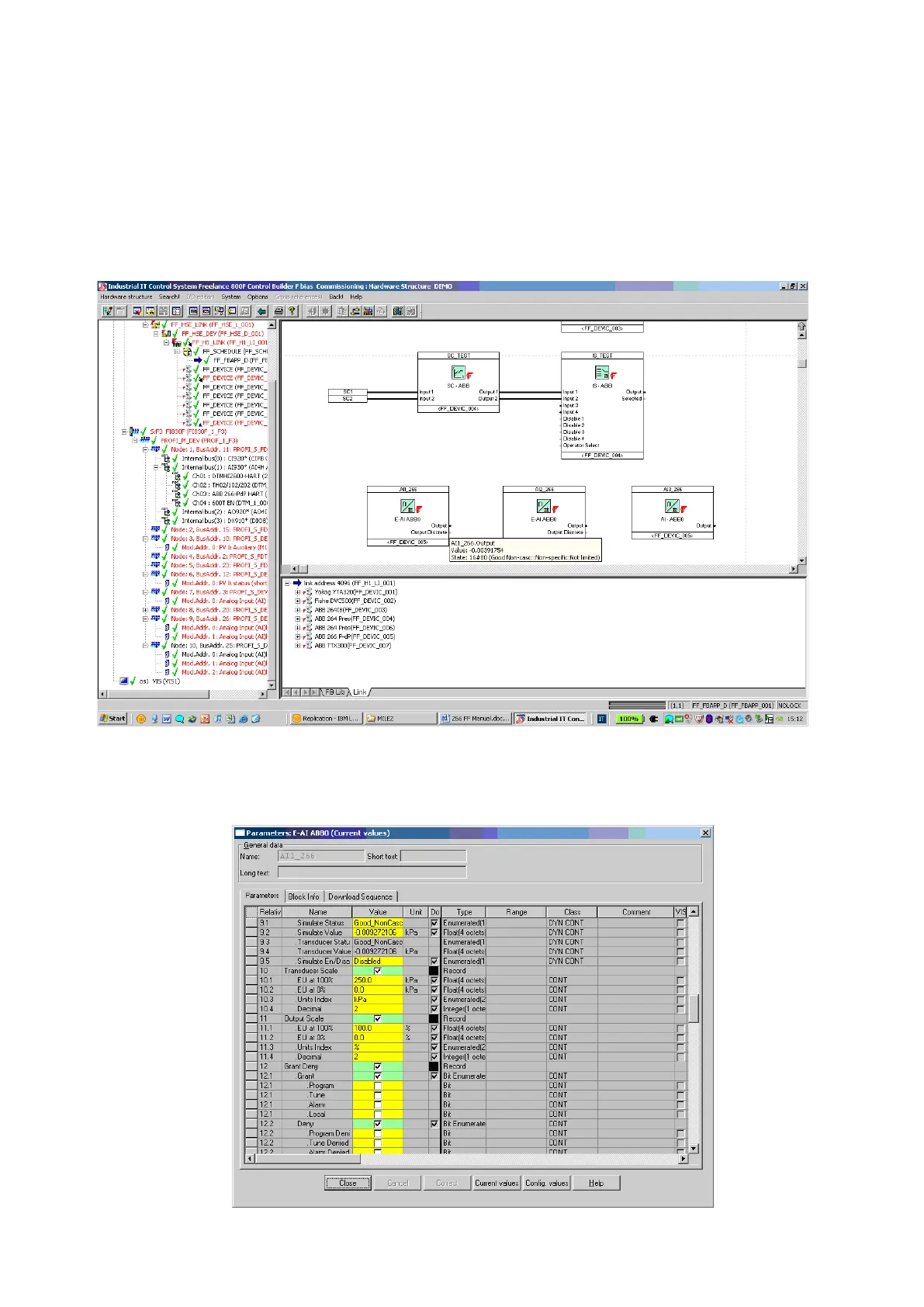Collapse the link address 4096 node
The image size is (924, 1307).
click(287, 583)
